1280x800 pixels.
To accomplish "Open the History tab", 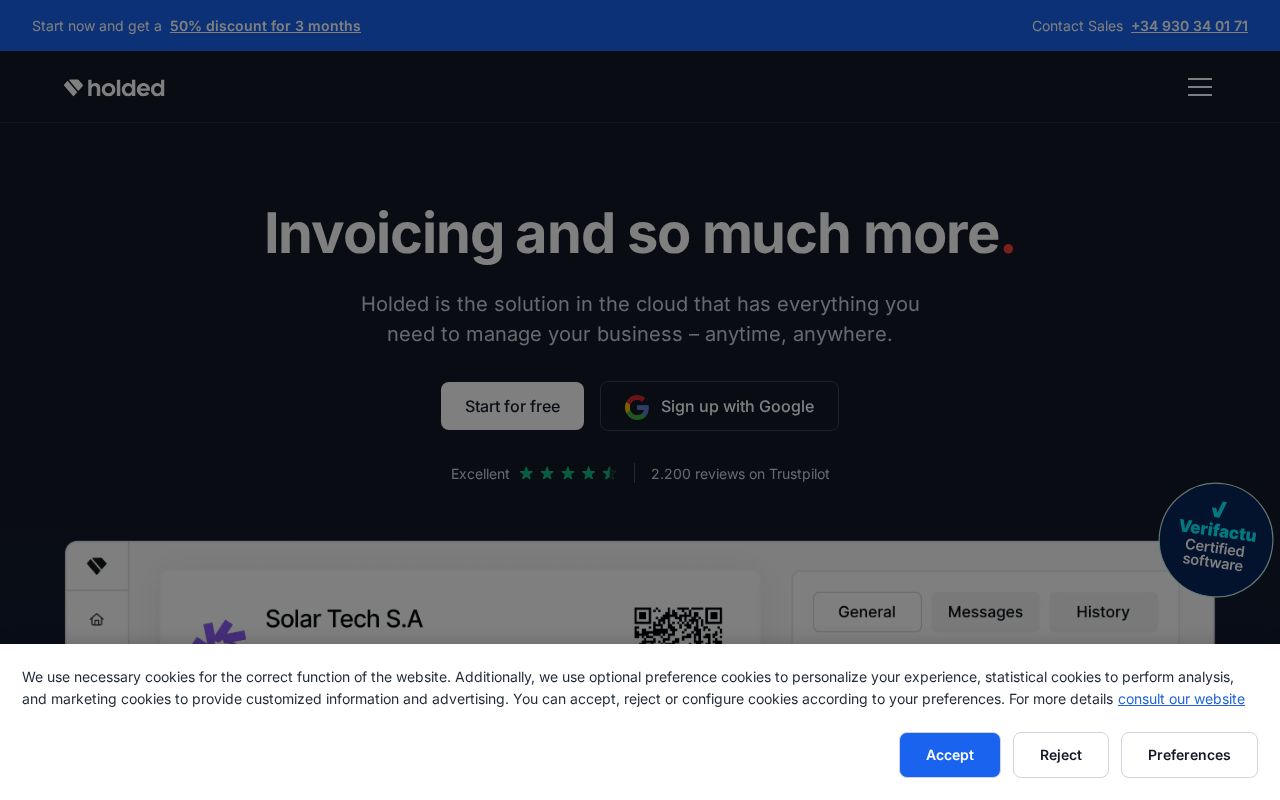I will click(x=1103, y=612).
